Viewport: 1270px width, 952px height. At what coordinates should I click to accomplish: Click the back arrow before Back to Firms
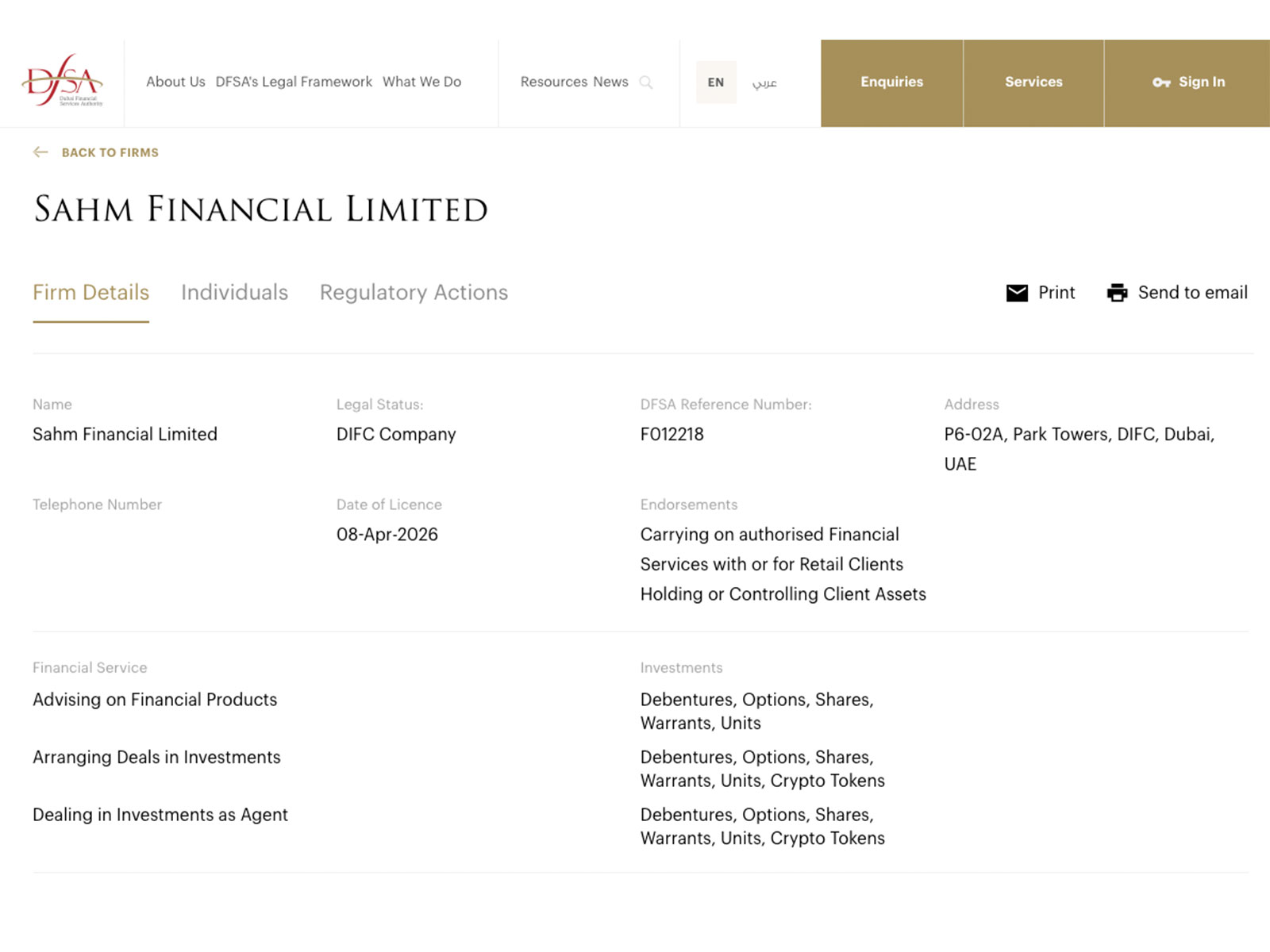(x=40, y=152)
